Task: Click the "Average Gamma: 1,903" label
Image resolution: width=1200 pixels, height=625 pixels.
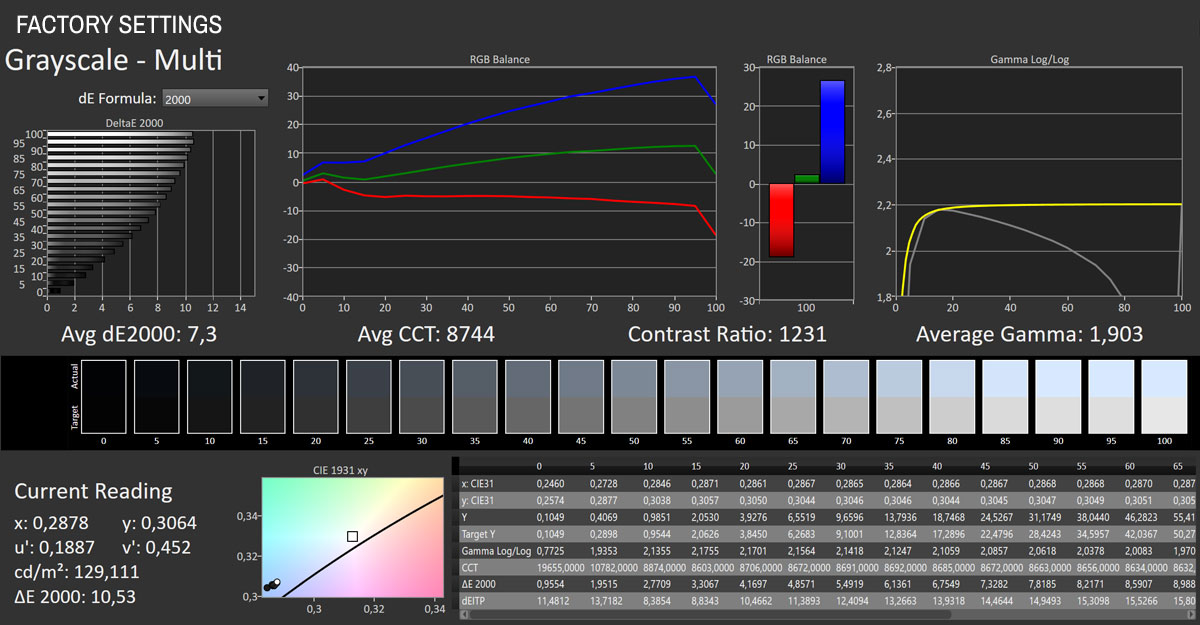Action: 1031,334
